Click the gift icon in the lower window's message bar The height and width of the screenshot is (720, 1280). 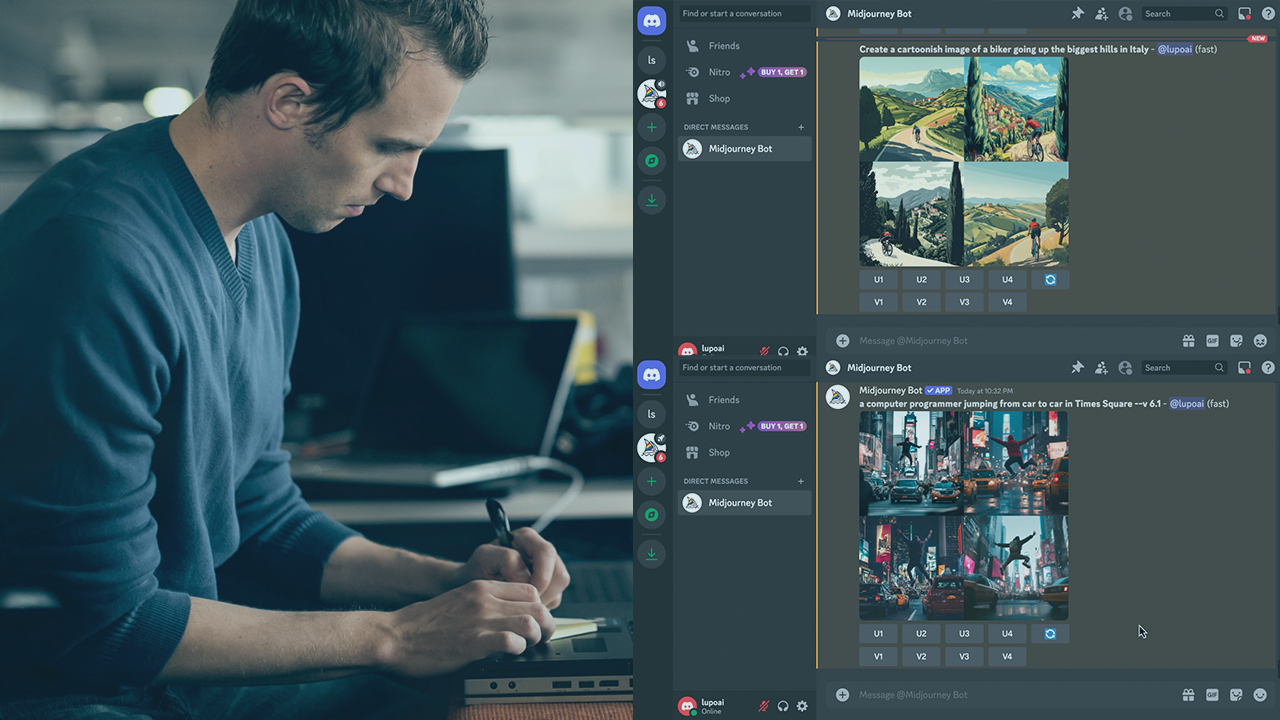[1188, 695]
